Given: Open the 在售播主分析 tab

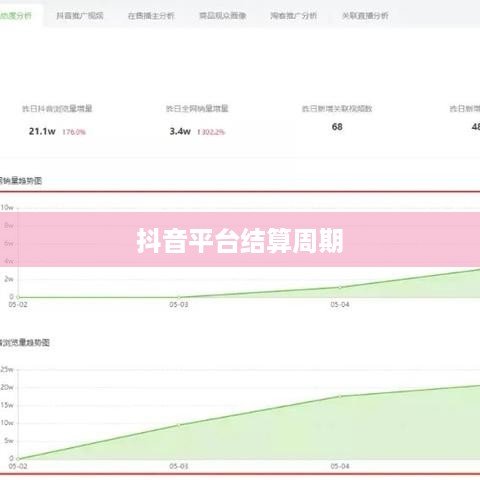Looking at the screenshot, I should click(x=151, y=15).
